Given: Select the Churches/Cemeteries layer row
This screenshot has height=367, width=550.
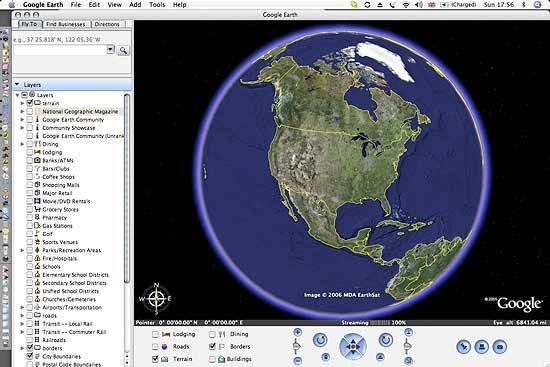Looking at the screenshot, I should 69,299.
